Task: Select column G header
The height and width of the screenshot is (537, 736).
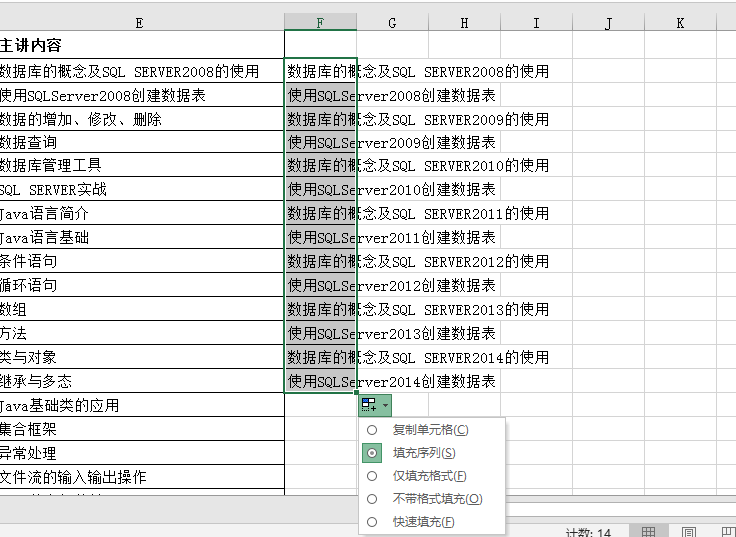Action: pyautogui.click(x=392, y=23)
